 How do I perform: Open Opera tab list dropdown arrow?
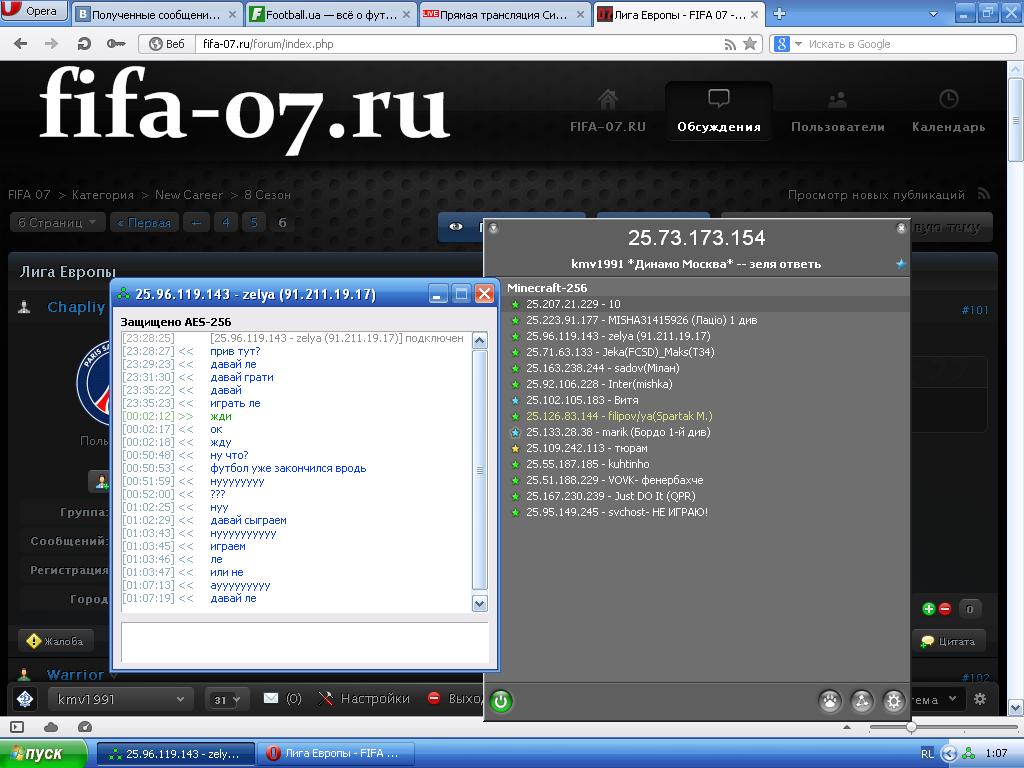pyautogui.click(x=933, y=14)
